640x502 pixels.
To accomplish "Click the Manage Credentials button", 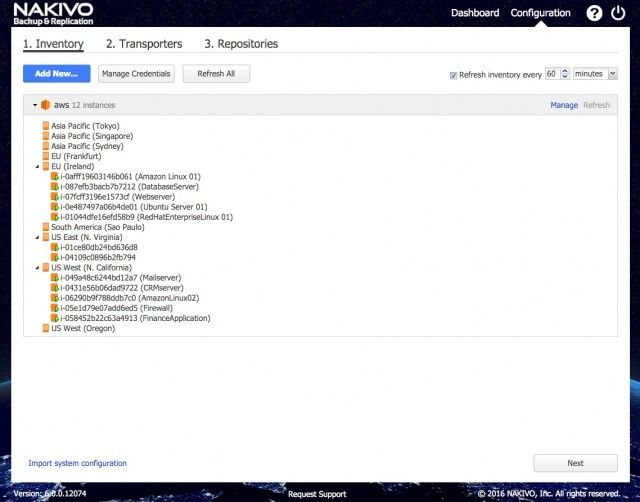I will tap(136, 73).
